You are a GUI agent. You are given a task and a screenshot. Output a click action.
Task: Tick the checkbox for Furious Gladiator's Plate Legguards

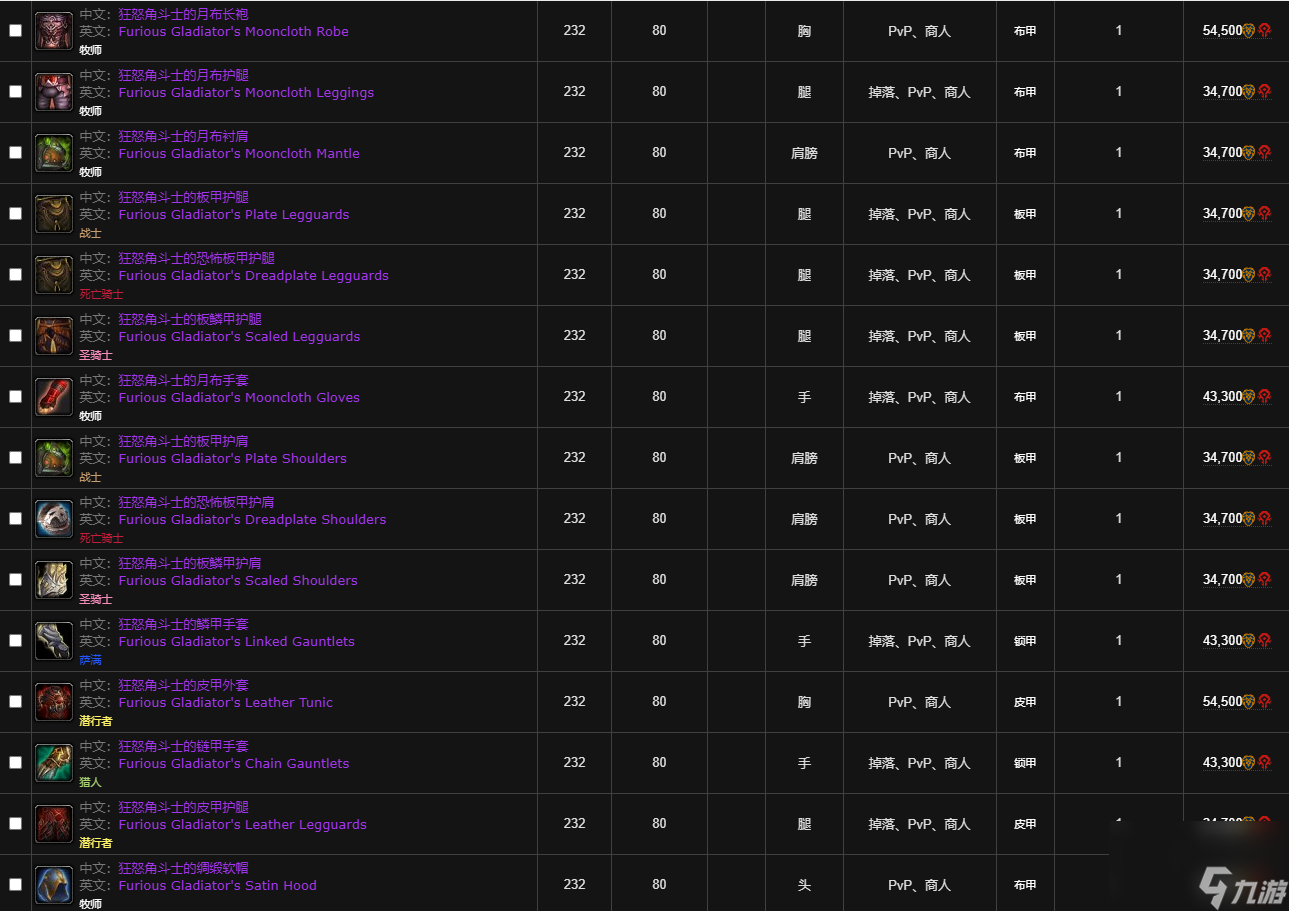(x=15, y=214)
